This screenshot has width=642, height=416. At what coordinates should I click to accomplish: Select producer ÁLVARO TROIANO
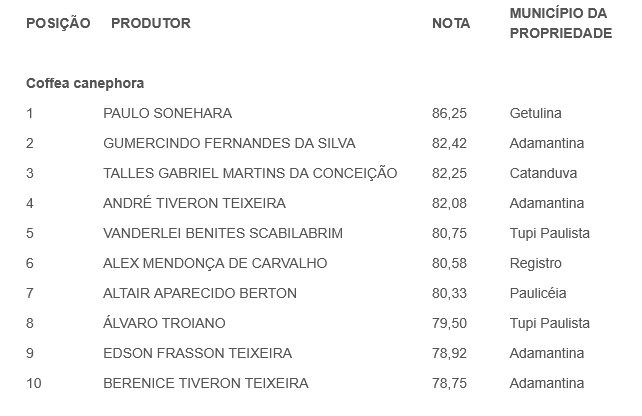click(x=164, y=323)
